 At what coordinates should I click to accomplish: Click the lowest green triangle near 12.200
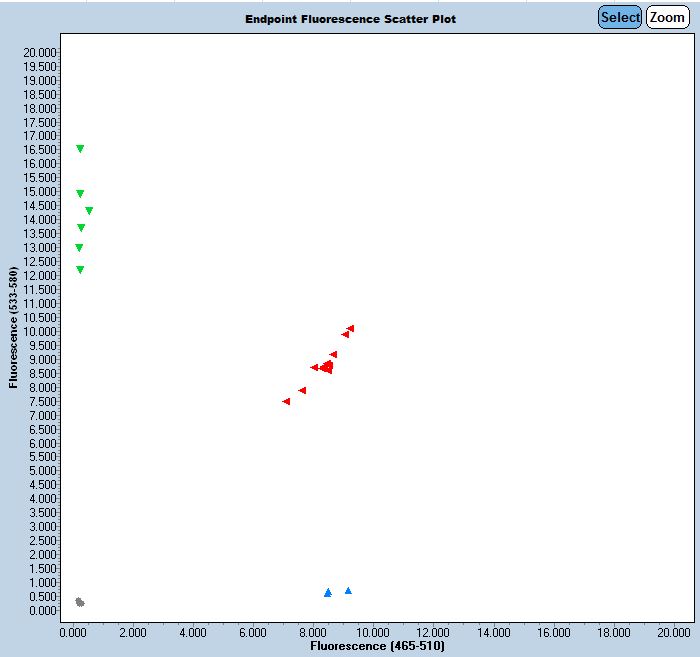(x=80, y=270)
